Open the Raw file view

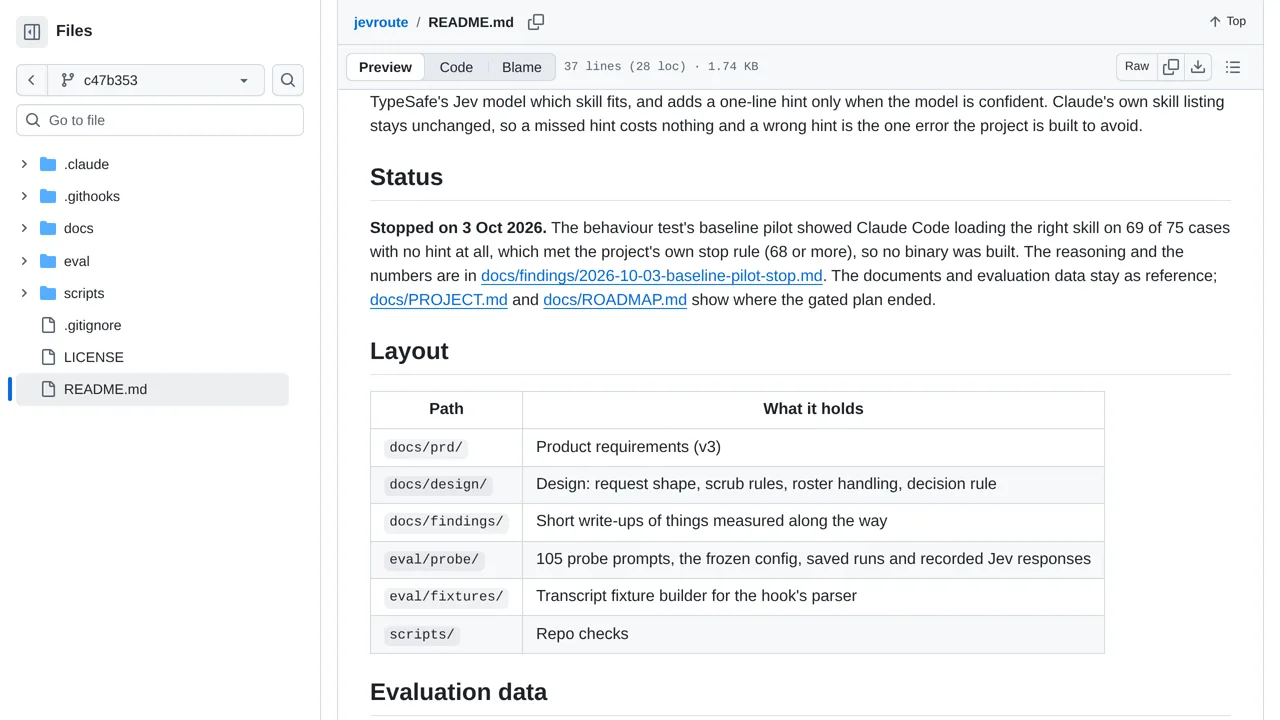[1137, 67]
